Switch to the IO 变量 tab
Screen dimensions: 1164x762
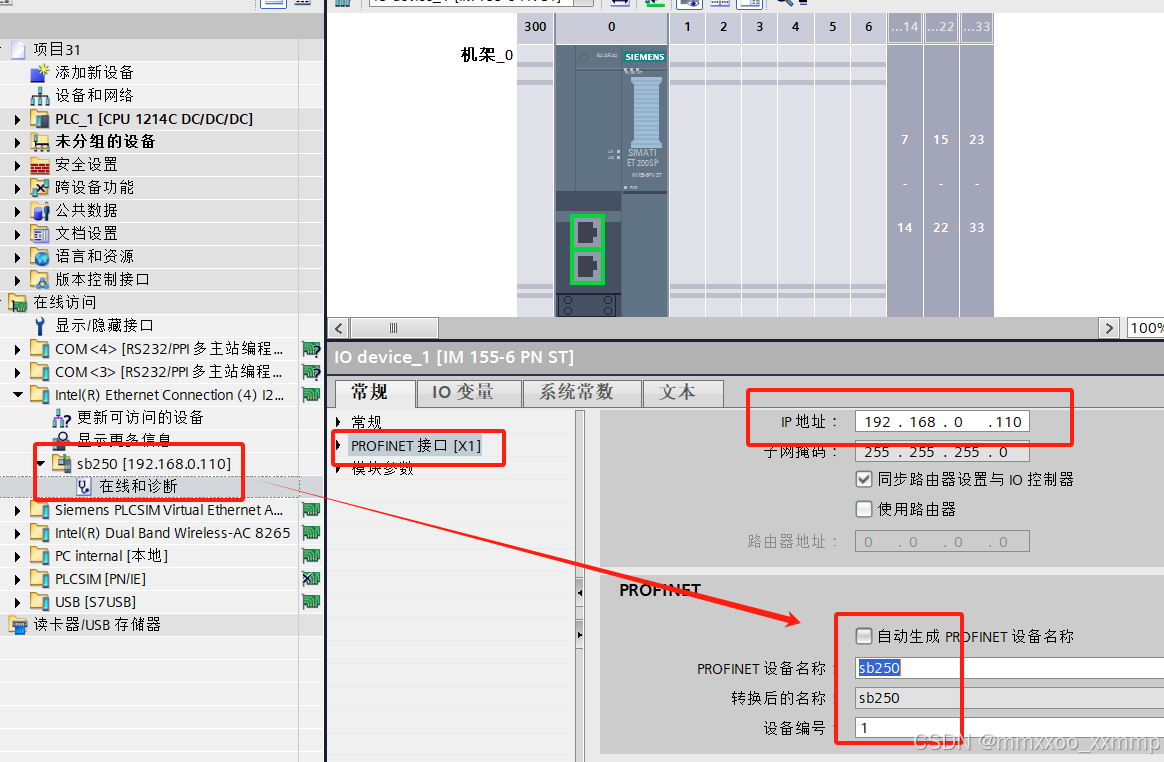pyautogui.click(x=468, y=393)
